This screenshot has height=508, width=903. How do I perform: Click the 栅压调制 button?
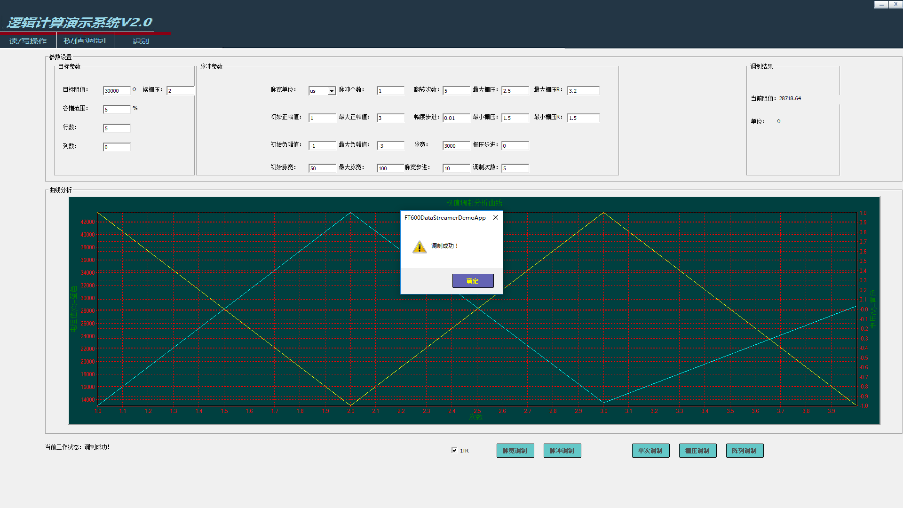pos(697,450)
